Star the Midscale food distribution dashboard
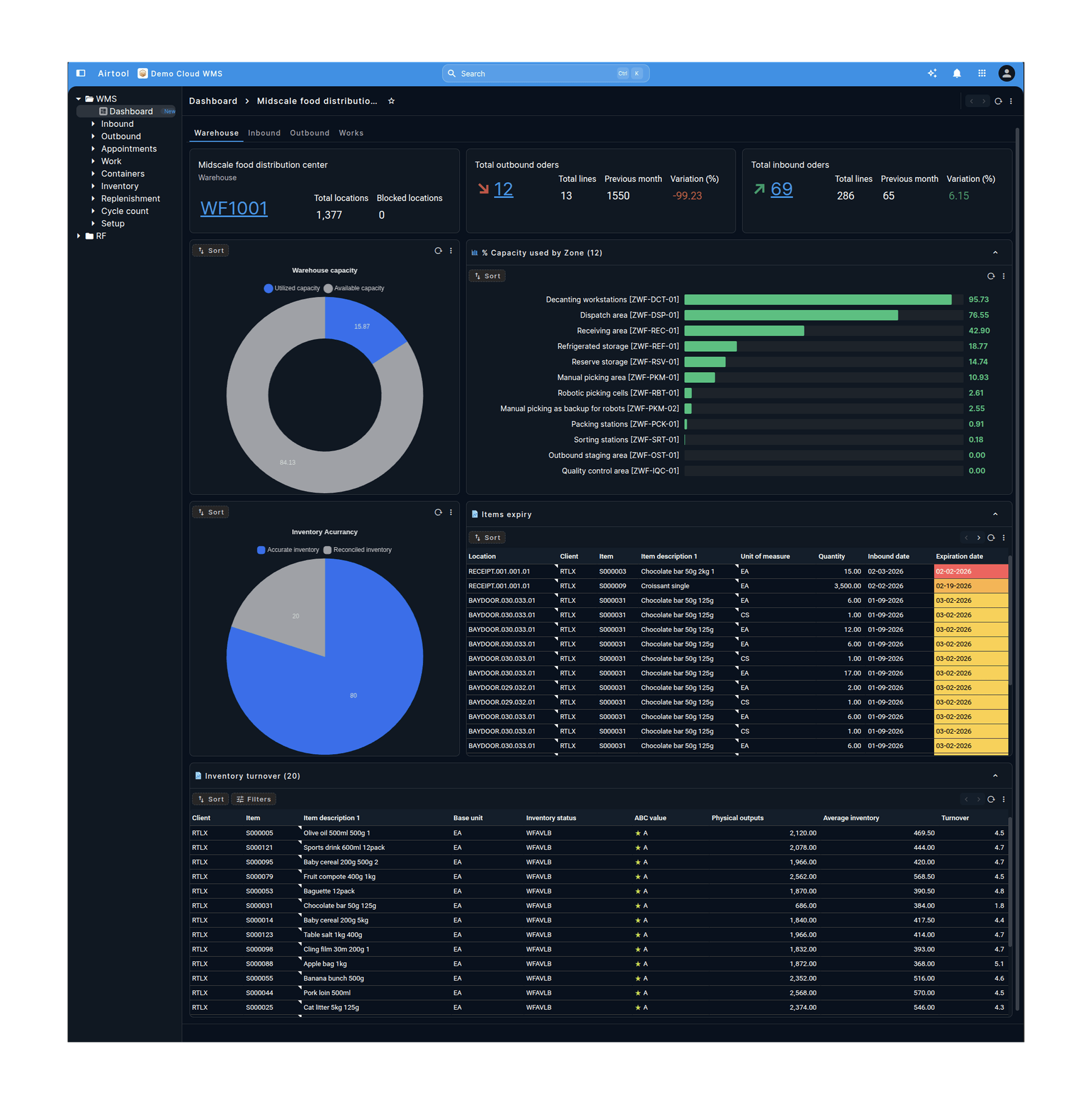 coord(391,101)
